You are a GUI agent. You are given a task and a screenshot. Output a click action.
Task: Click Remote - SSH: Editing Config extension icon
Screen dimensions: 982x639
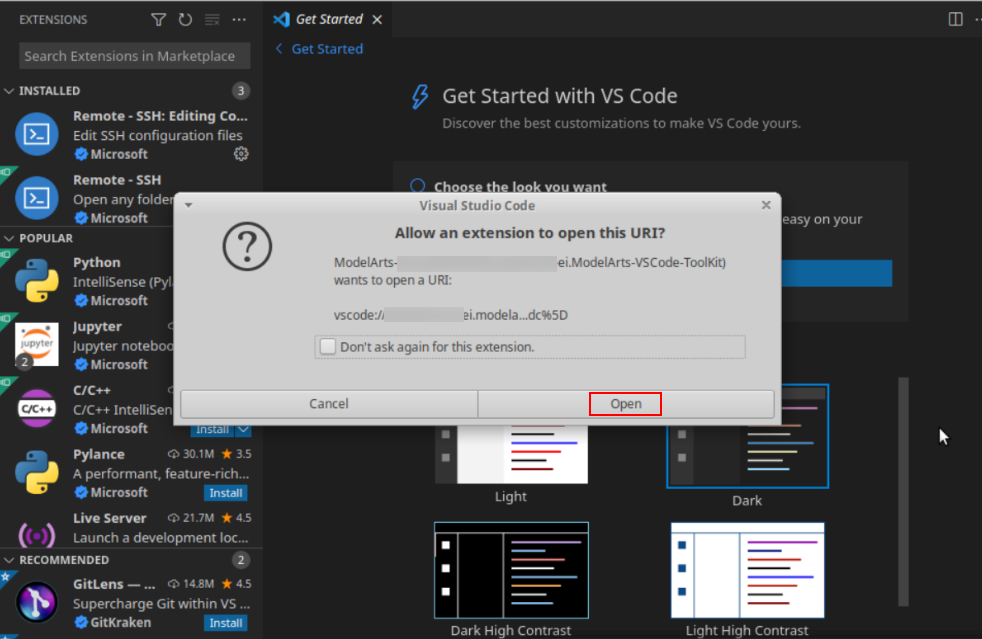click(x=37, y=134)
